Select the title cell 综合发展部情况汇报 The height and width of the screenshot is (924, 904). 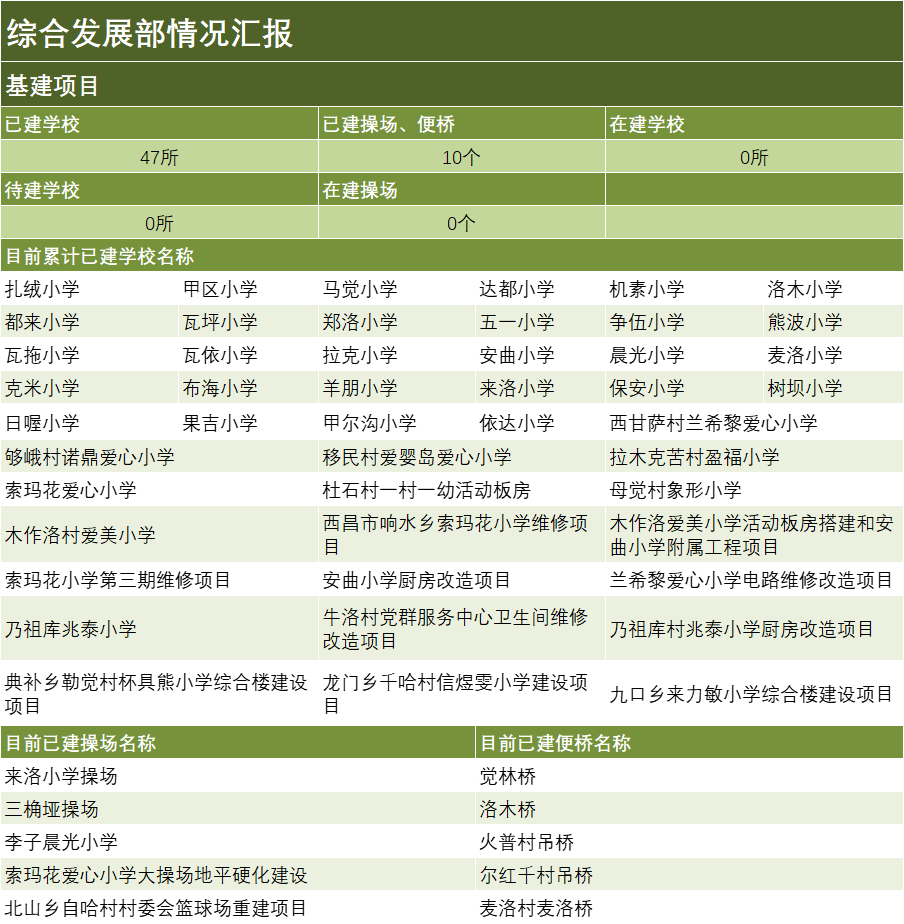[x=452, y=31]
